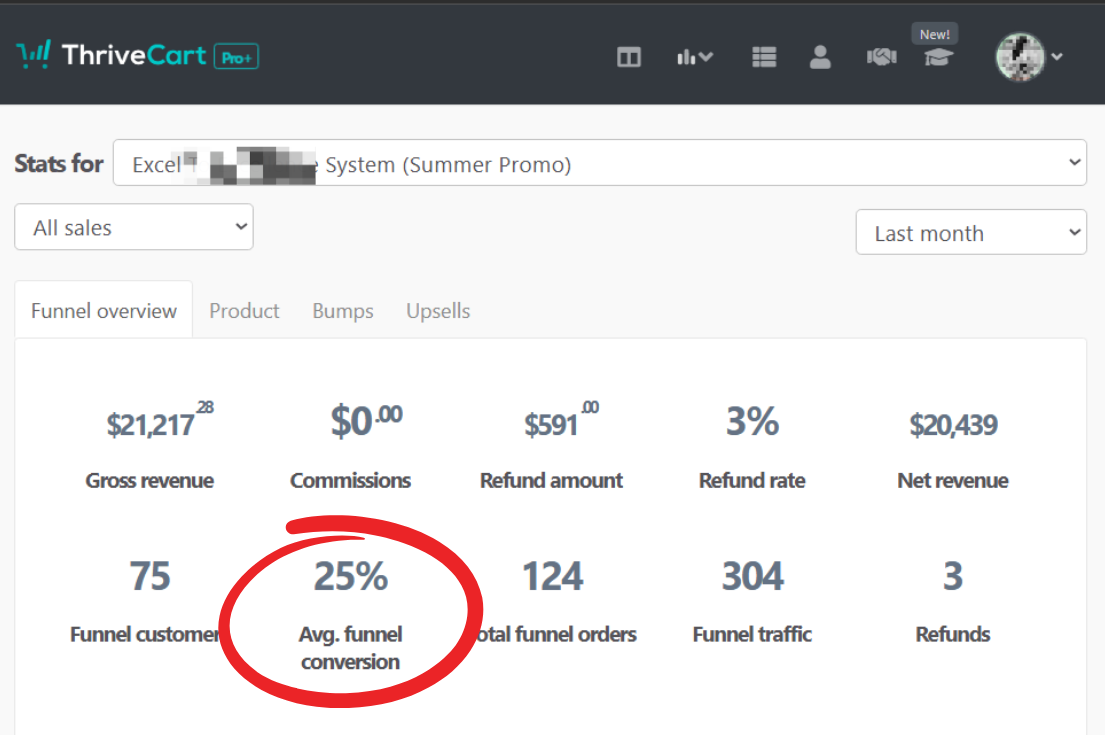Open the Last month date dropdown
Image resolution: width=1105 pixels, height=735 pixels.
(971, 232)
